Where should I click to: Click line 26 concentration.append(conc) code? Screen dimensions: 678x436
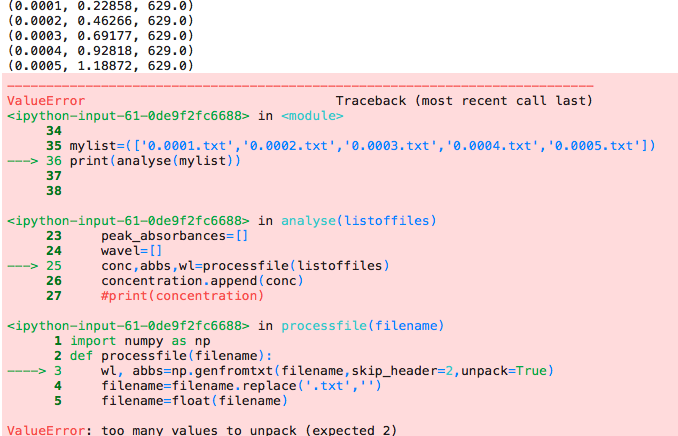pos(202,281)
